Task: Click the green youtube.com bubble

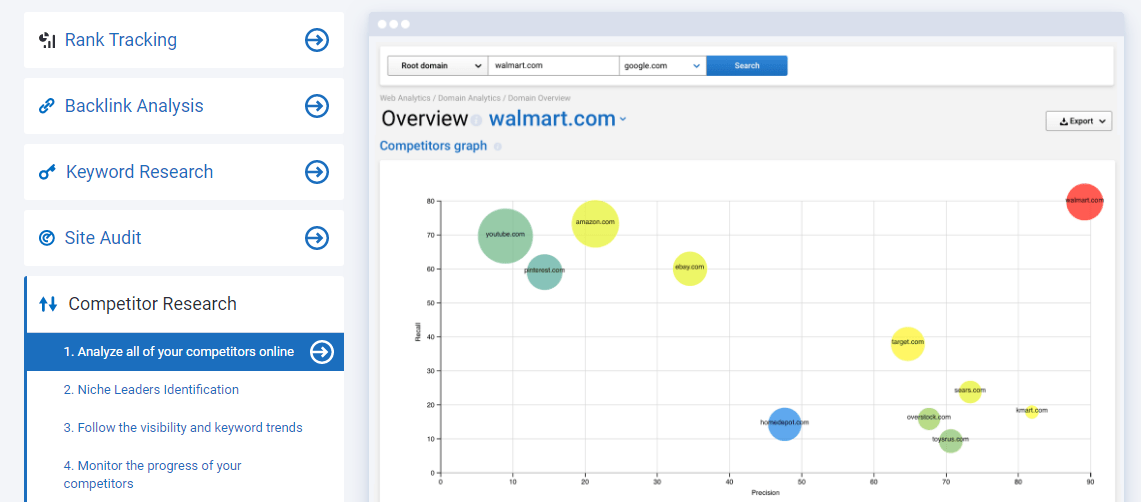Action: tap(505, 236)
